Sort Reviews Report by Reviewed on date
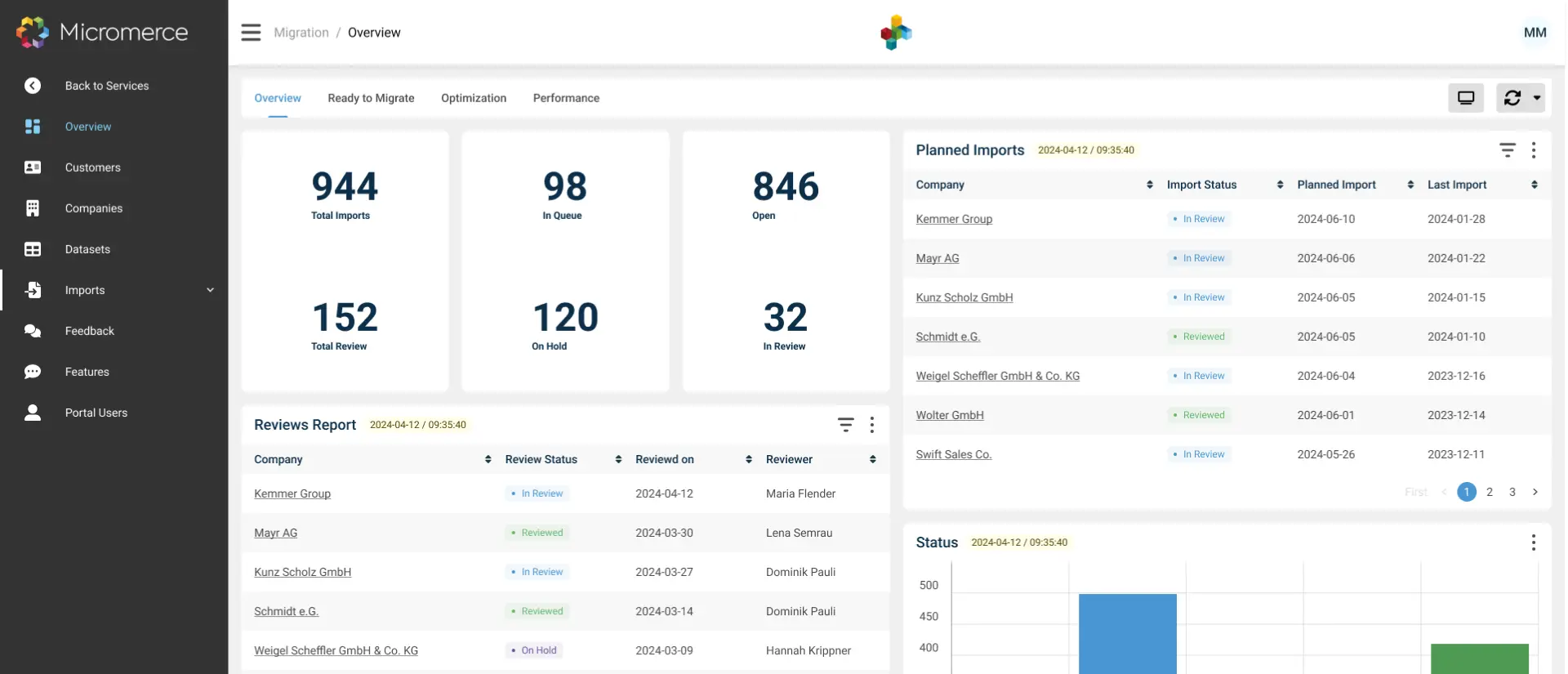 click(x=749, y=459)
